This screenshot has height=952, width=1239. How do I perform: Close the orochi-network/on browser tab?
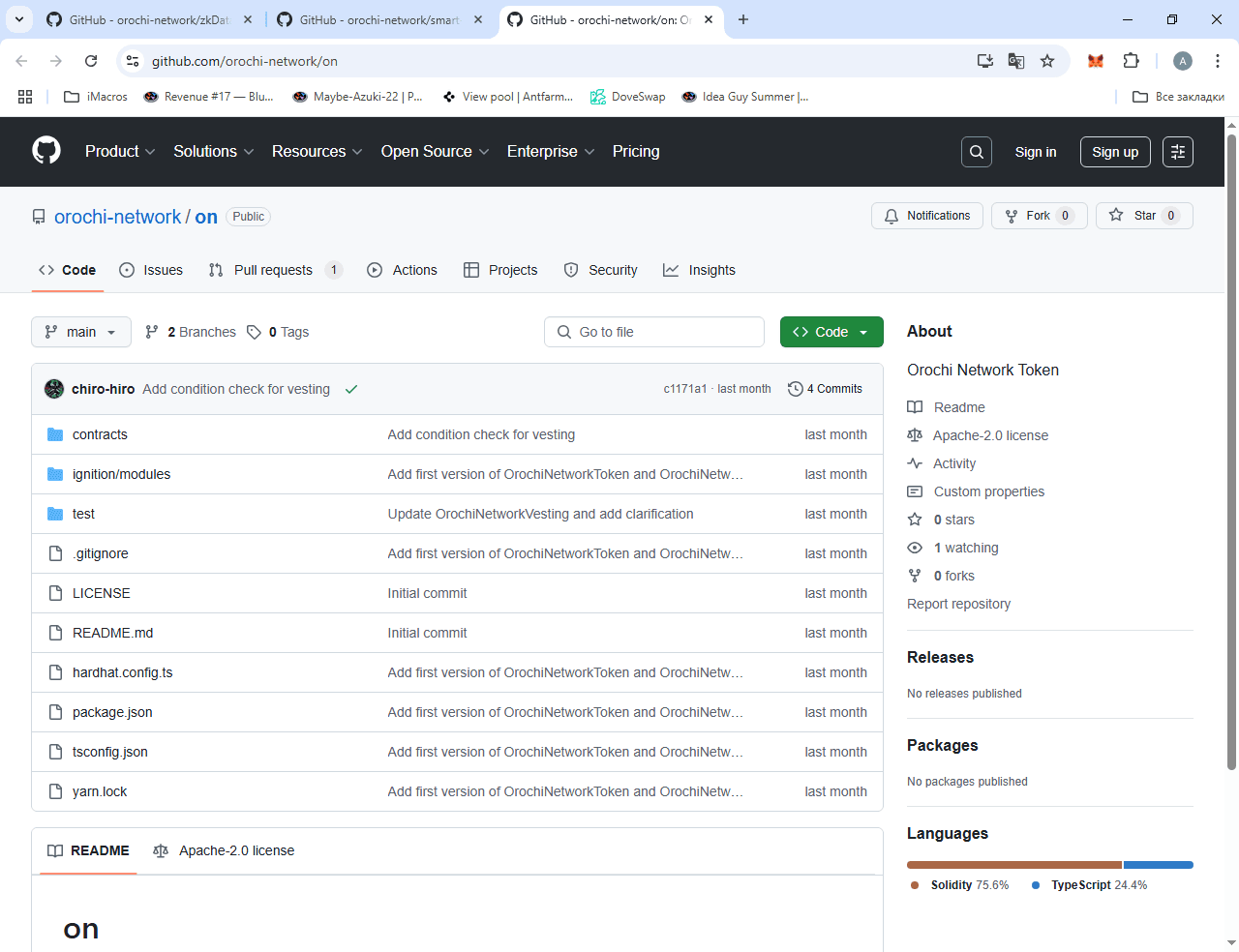pos(709,19)
